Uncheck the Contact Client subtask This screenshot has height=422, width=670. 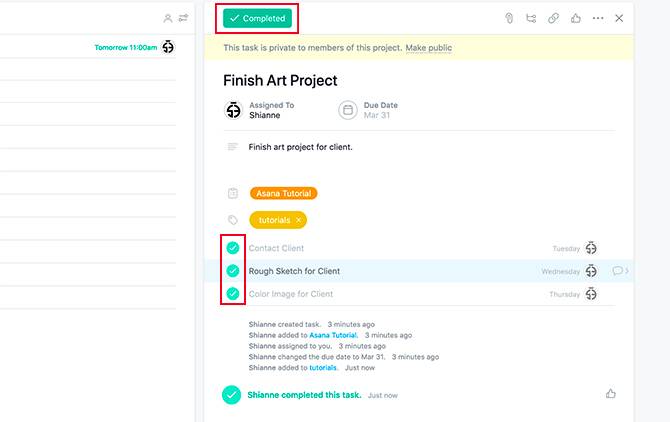232,248
